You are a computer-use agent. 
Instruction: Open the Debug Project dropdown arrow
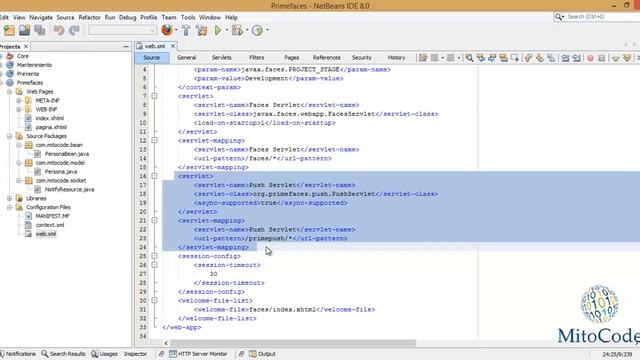click(x=247, y=30)
